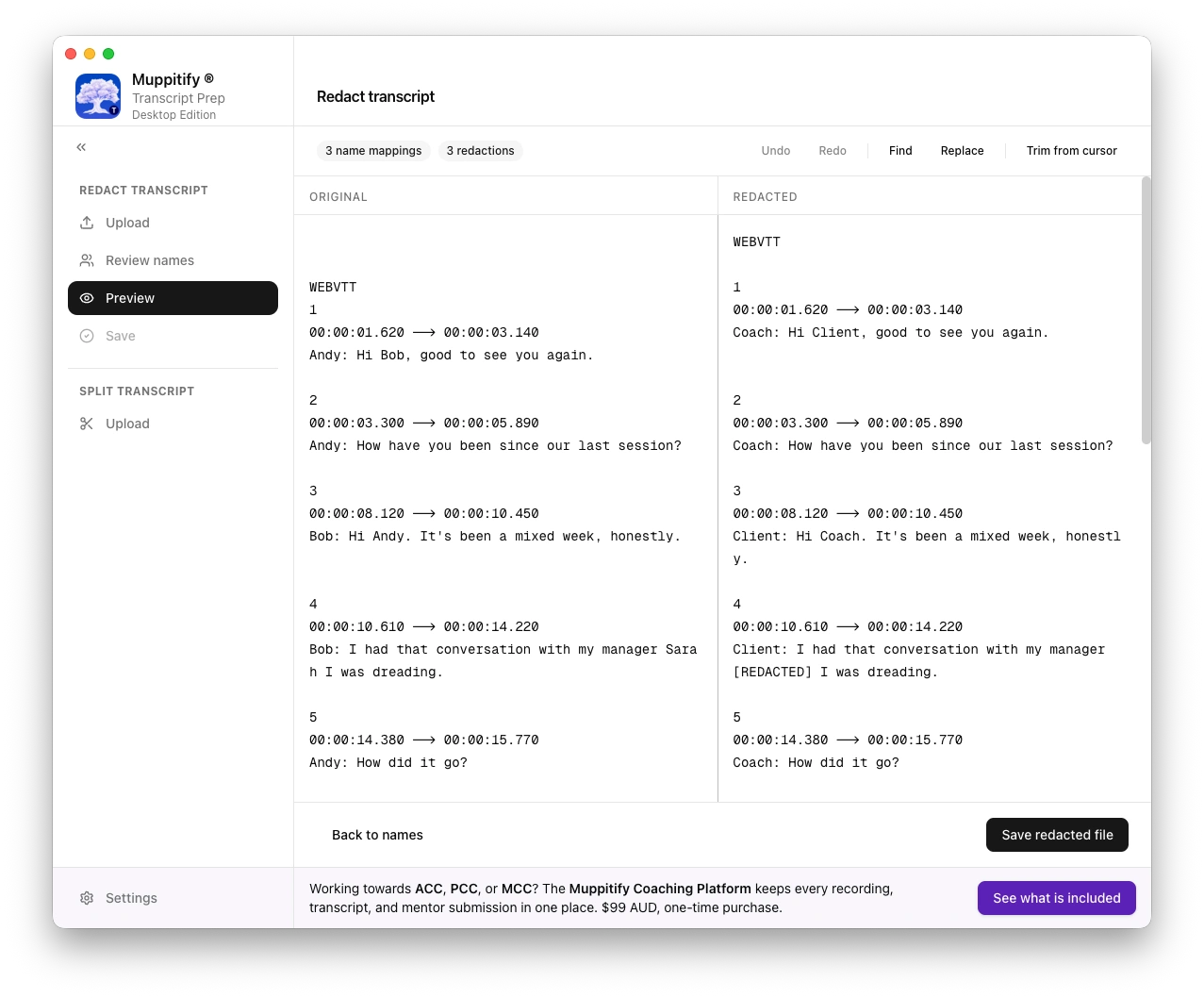Click the Preview eye icon
1204x998 pixels.
coord(88,298)
